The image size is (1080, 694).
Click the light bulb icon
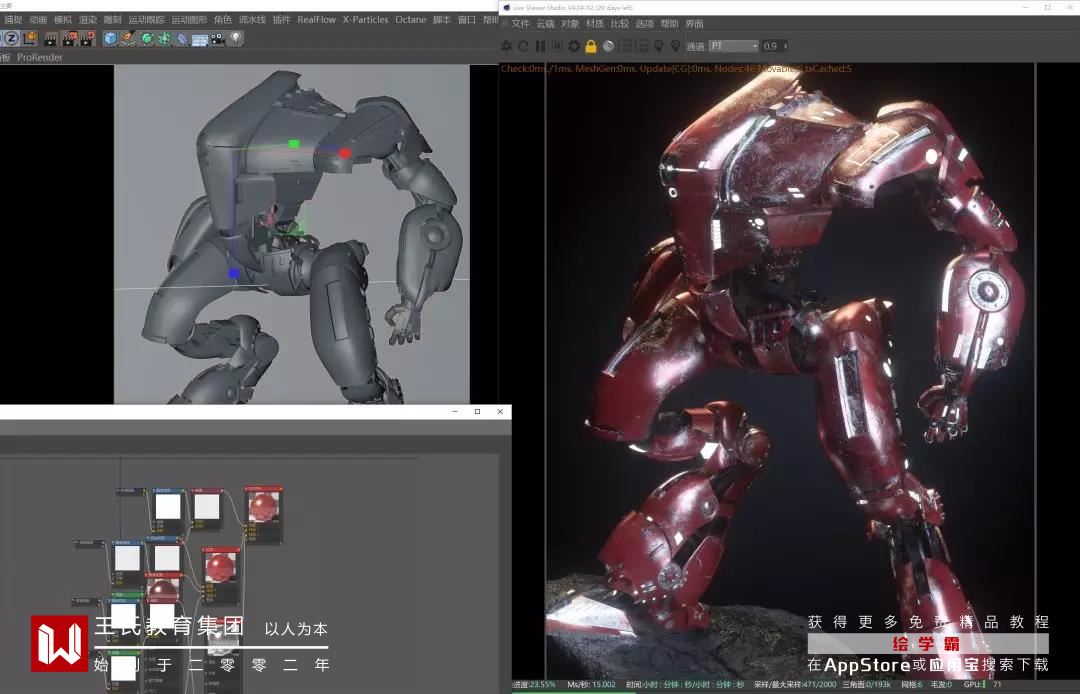coord(236,39)
